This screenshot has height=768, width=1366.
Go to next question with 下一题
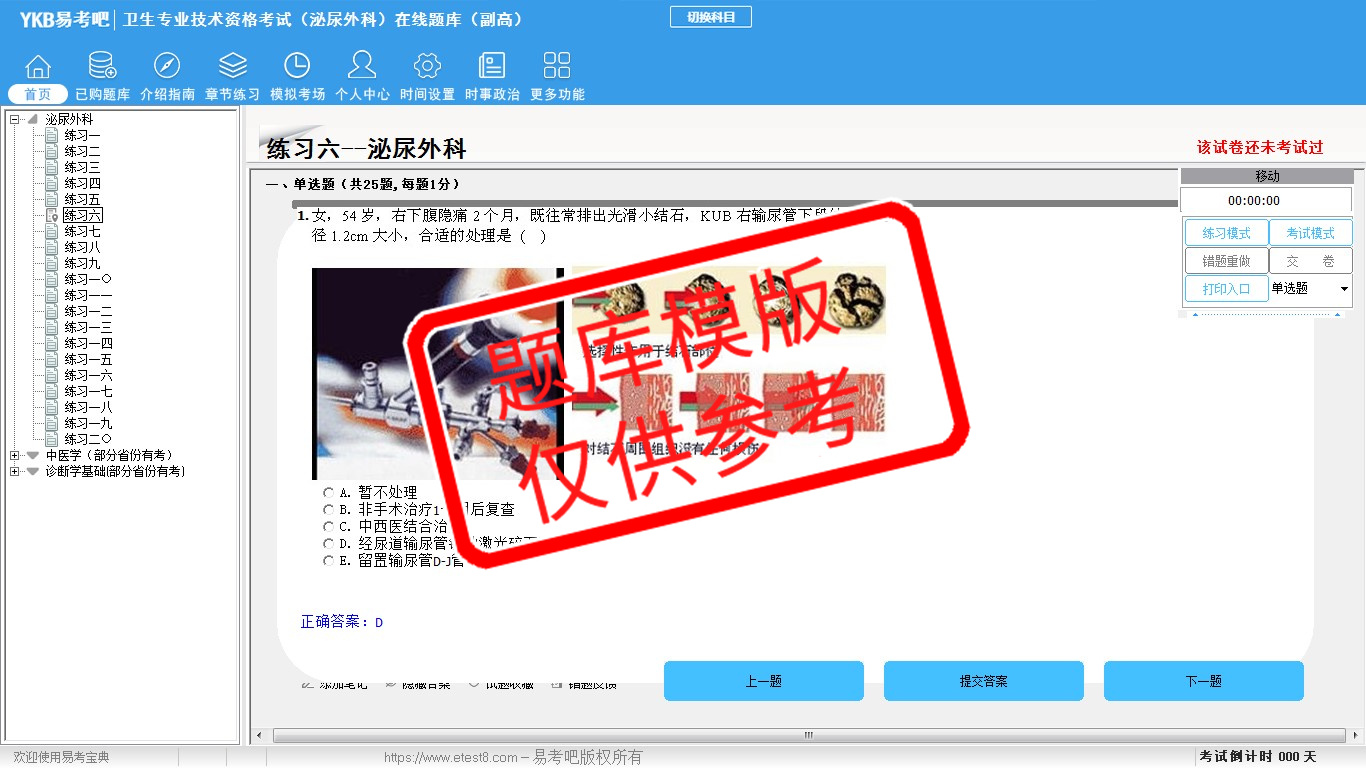pos(1203,681)
